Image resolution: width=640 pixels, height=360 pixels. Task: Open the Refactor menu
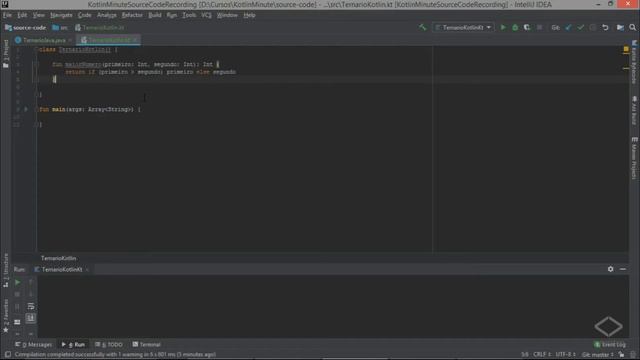[x=132, y=15]
